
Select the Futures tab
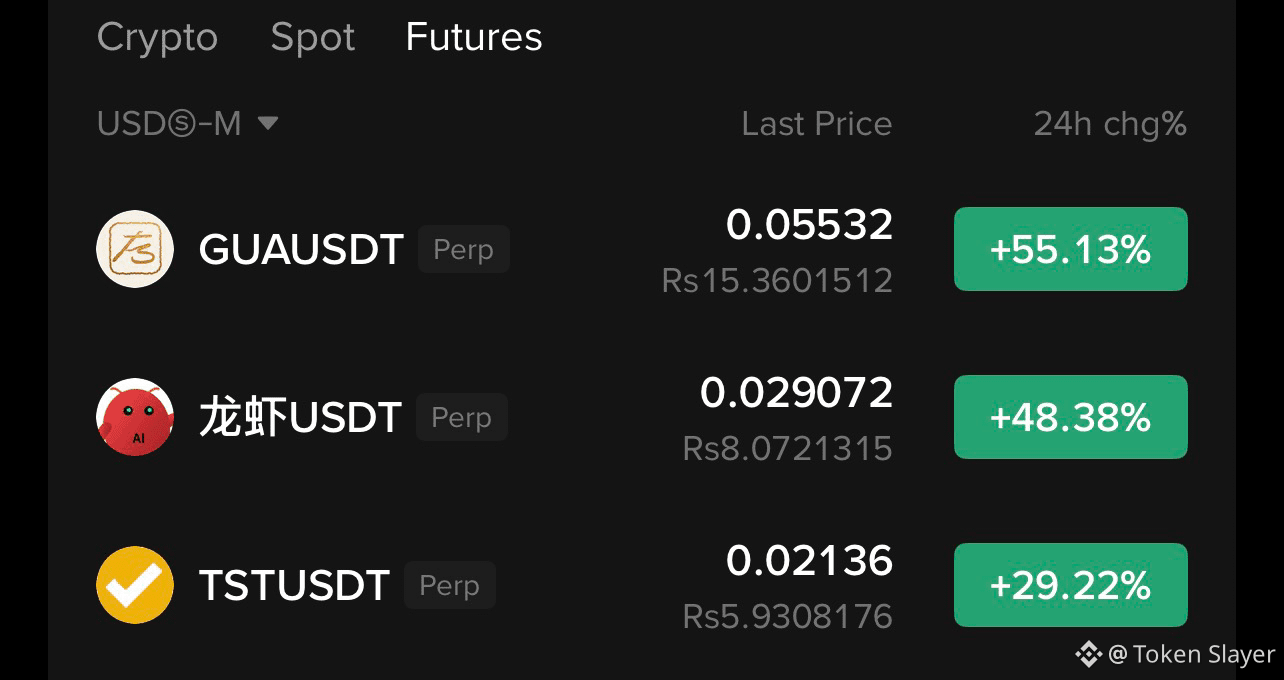pyautogui.click(x=474, y=37)
